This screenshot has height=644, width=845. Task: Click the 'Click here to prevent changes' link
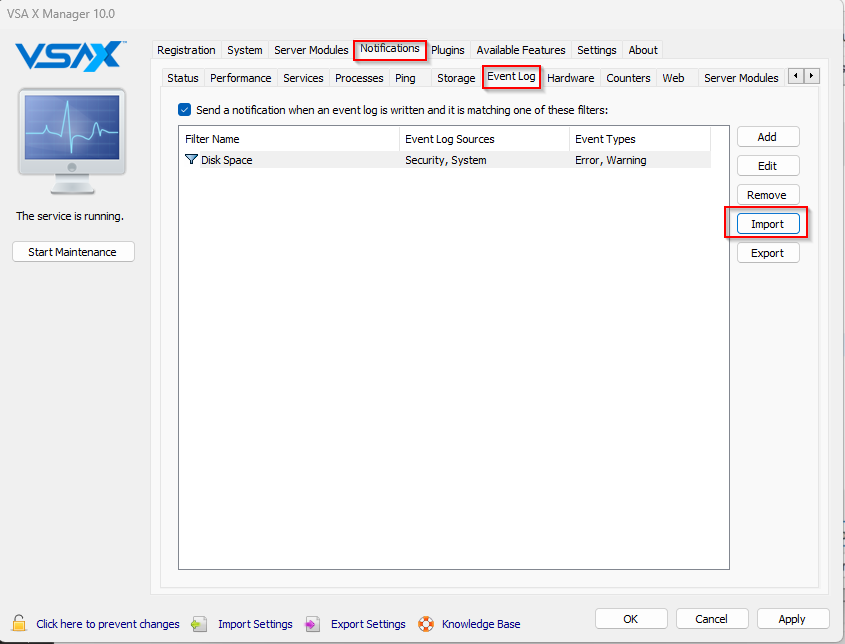coord(108,624)
